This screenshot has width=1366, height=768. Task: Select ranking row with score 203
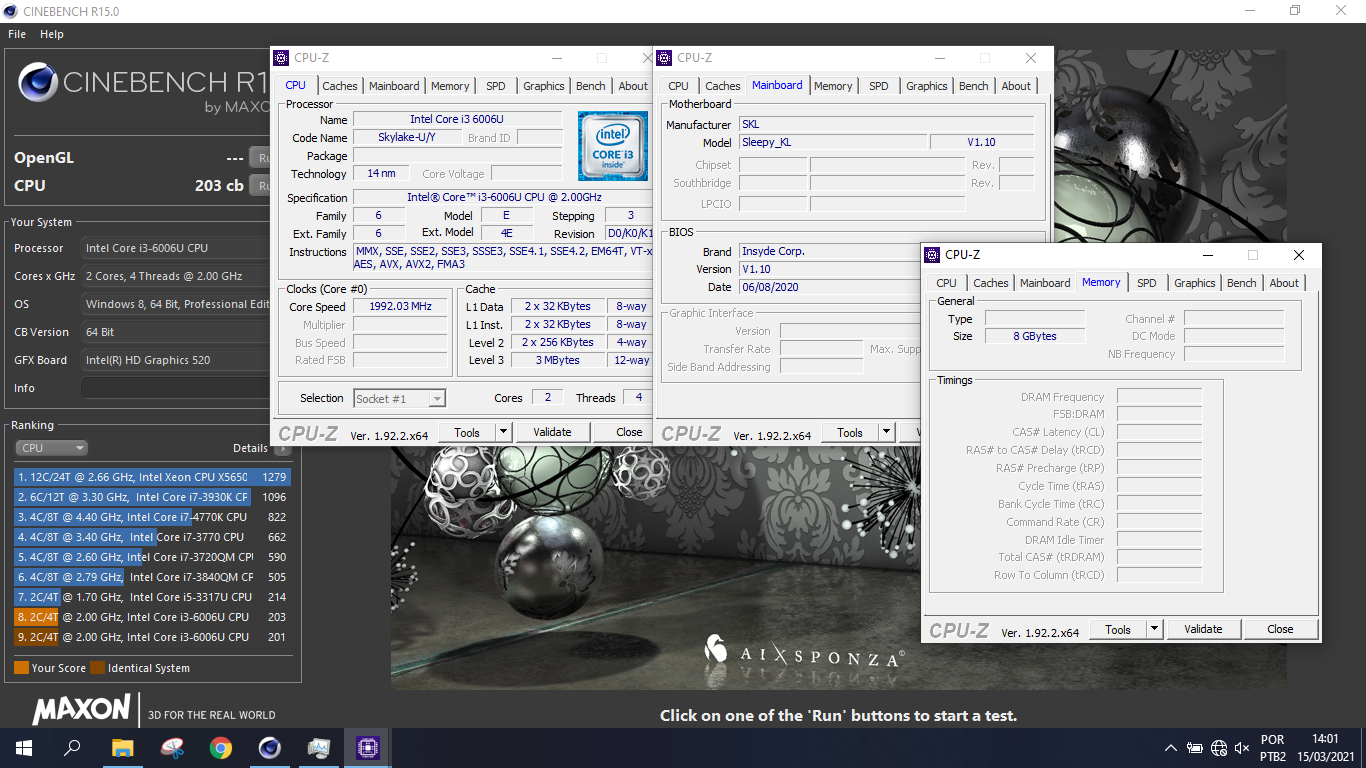coord(152,617)
